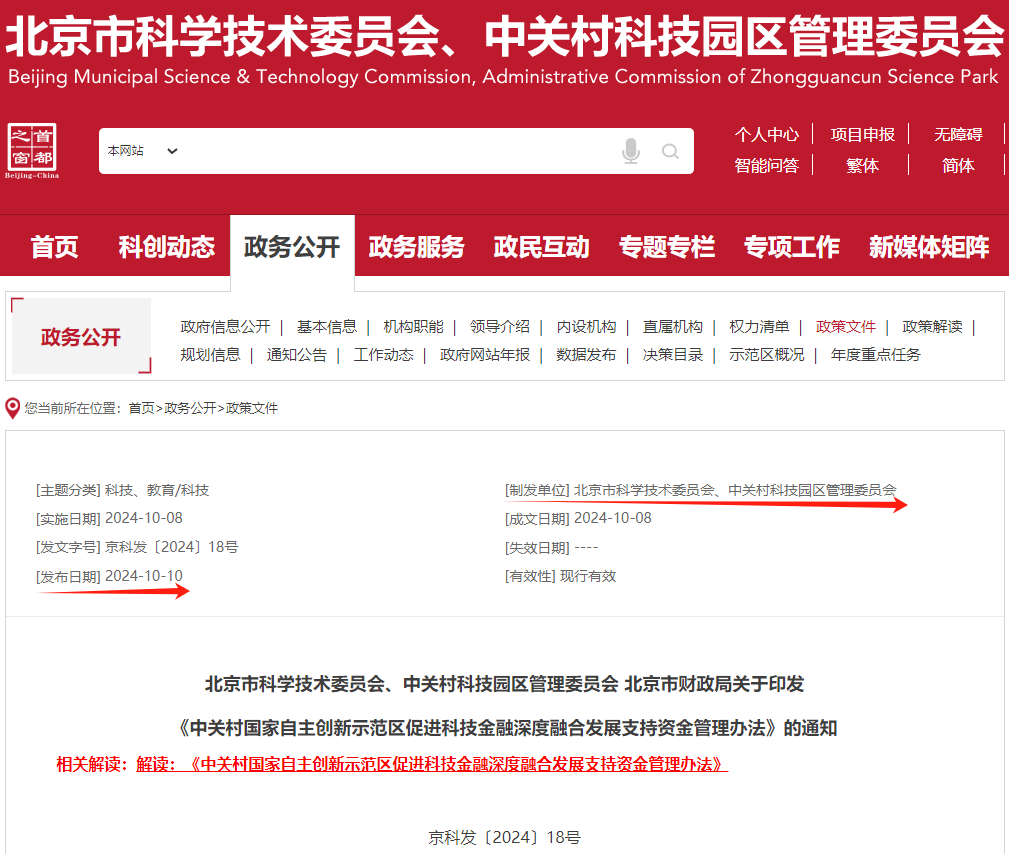
Task: Switch display to 繁体 traditional Chinese
Action: click(862, 164)
